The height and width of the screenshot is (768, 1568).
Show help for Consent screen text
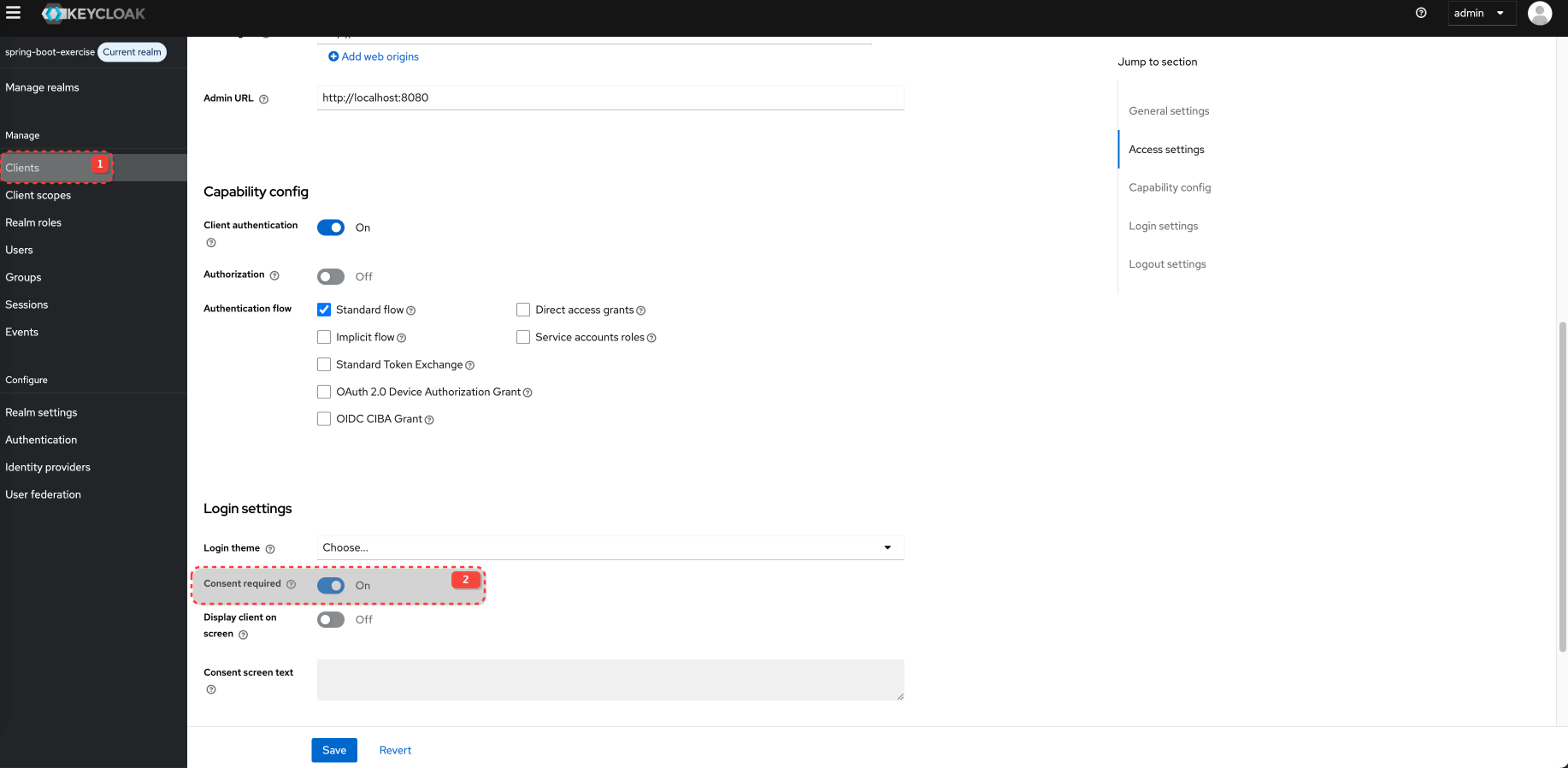click(x=211, y=689)
